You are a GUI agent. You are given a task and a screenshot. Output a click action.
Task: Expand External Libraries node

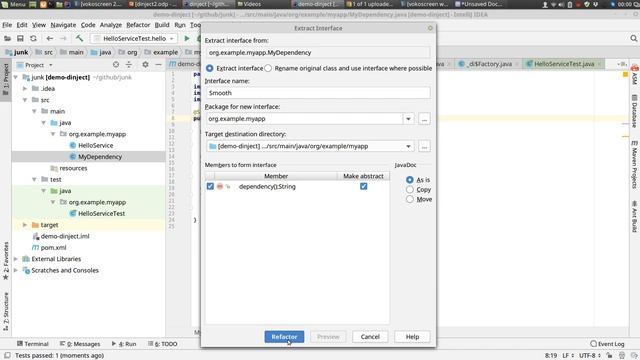pyautogui.click(x=16, y=259)
